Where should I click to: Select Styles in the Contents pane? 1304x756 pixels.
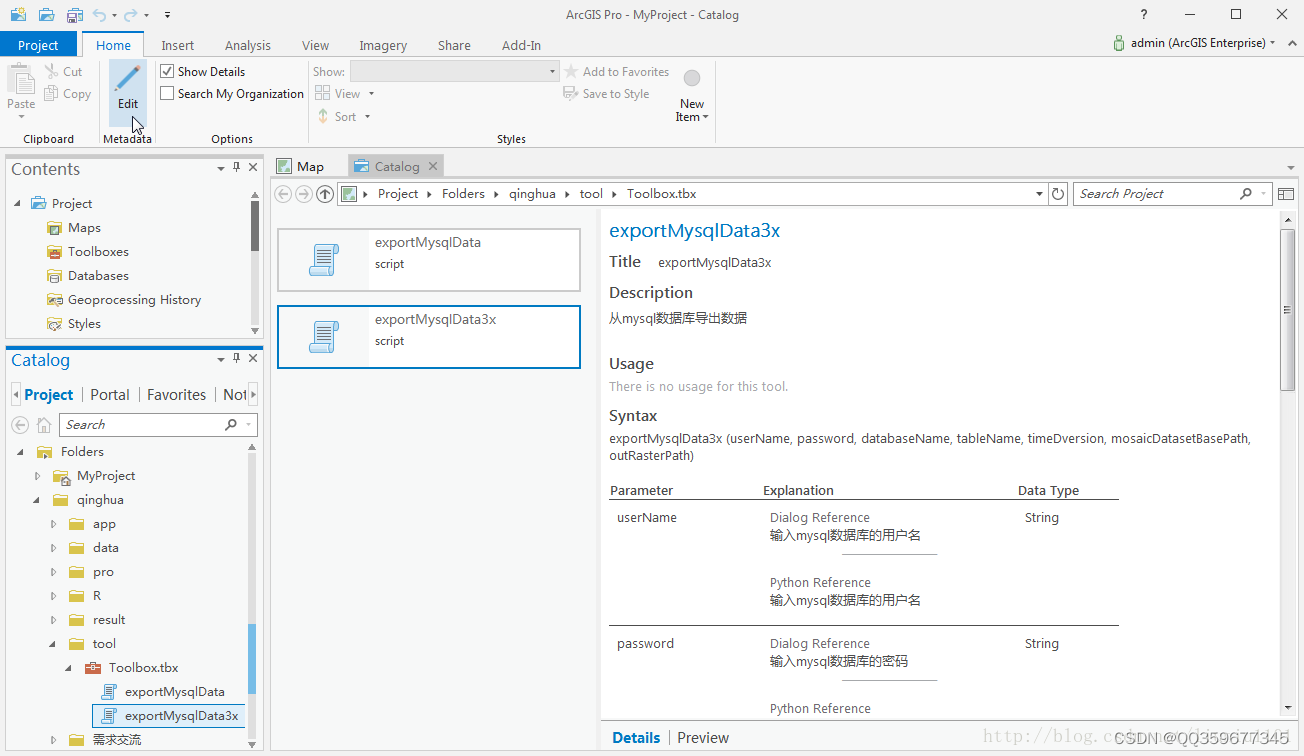click(x=84, y=324)
